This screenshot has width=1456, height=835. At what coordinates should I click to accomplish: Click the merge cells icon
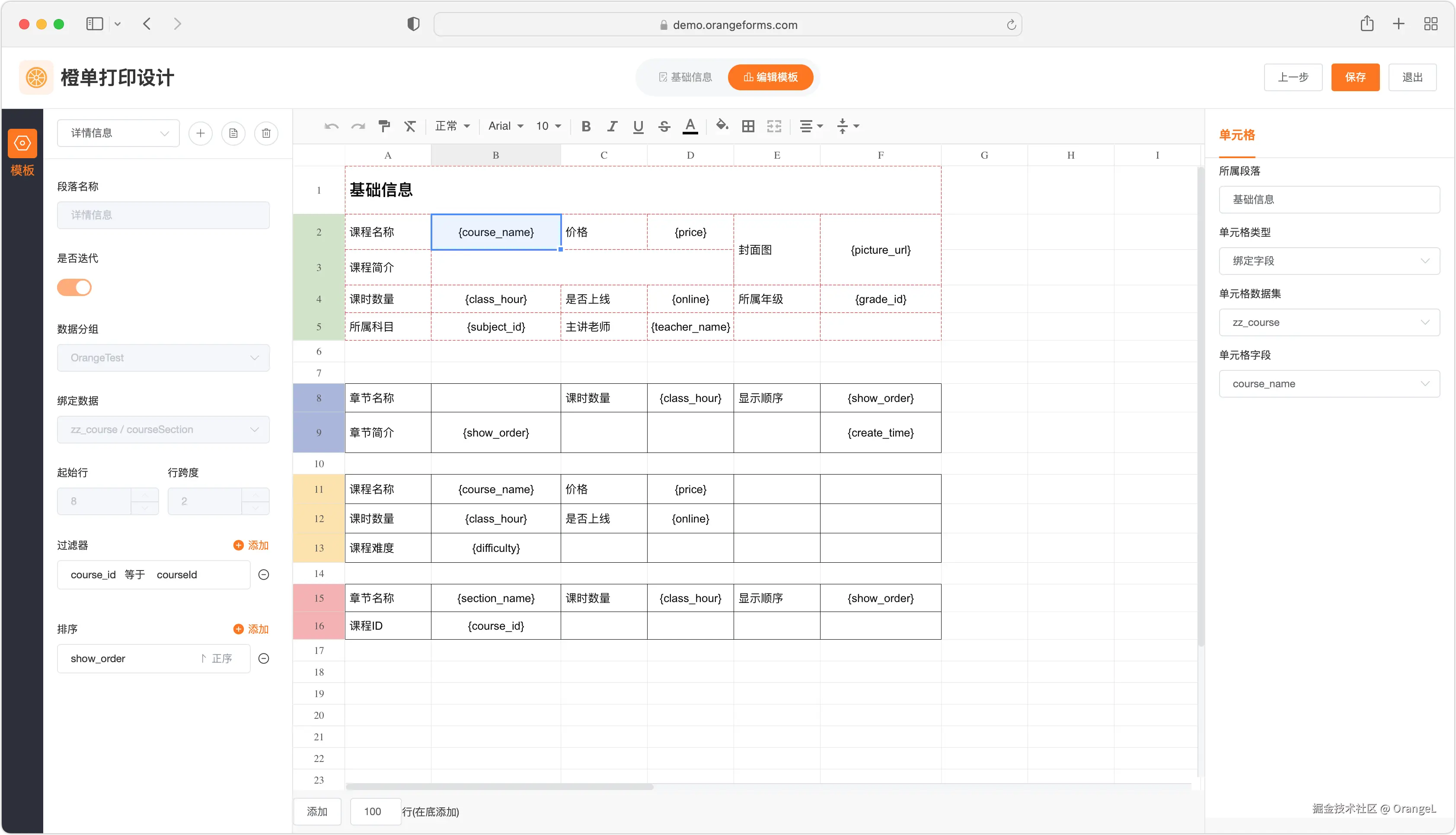774,126
